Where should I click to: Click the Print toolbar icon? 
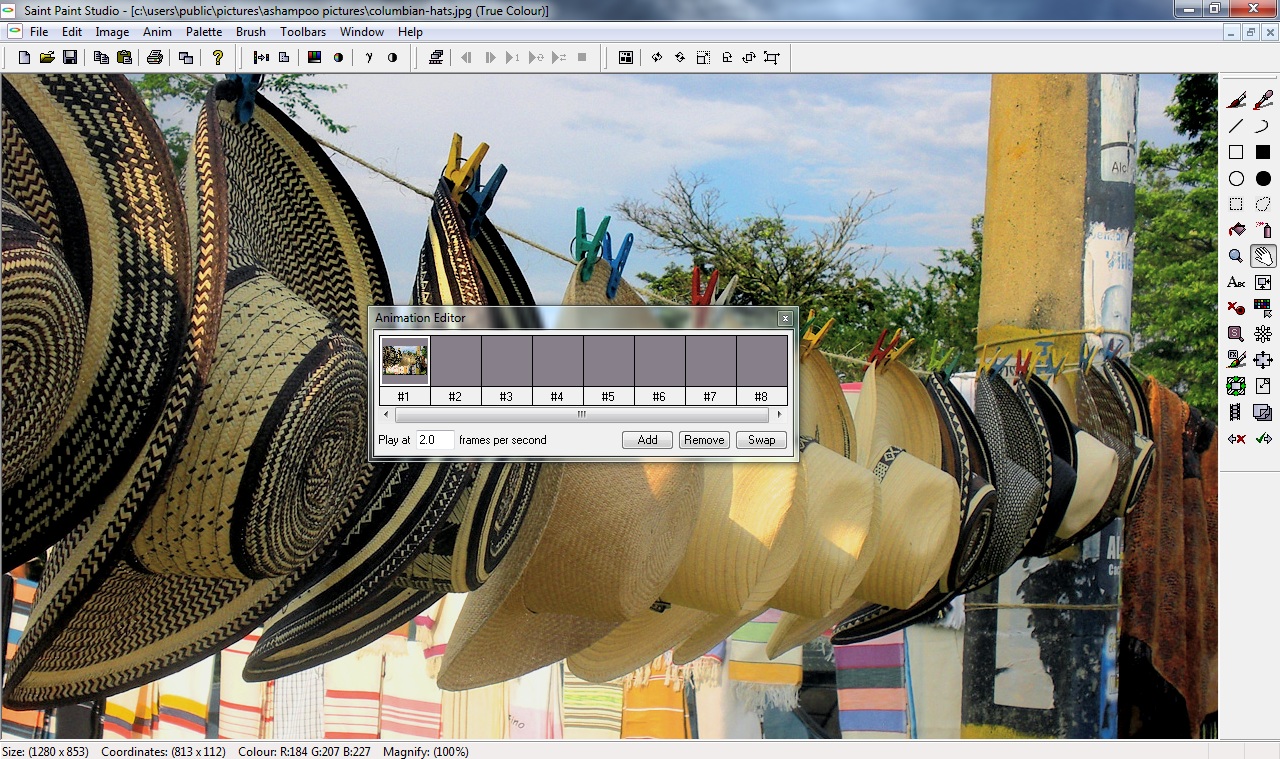point(155,58)
